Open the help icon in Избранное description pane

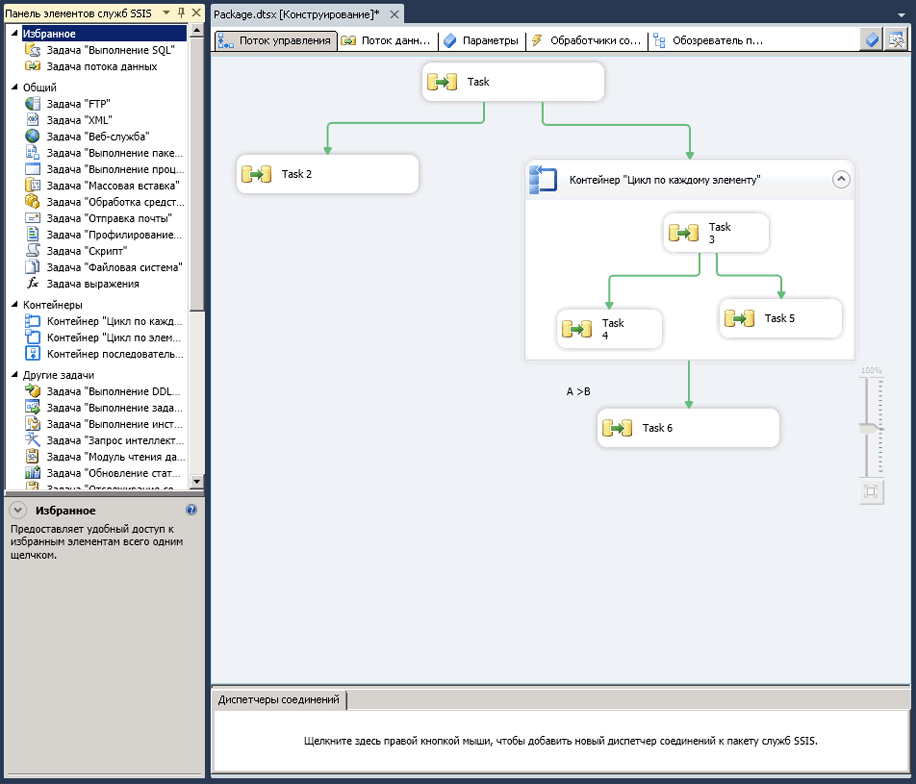191,510
